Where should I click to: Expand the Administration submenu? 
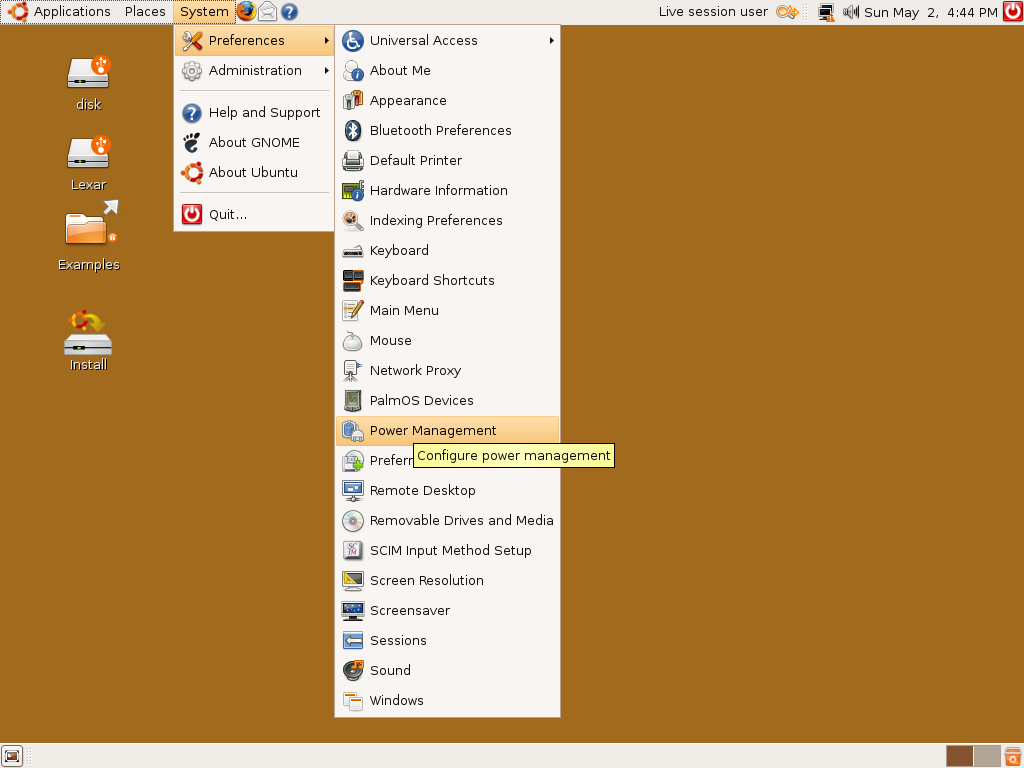[x=255, y=71]
